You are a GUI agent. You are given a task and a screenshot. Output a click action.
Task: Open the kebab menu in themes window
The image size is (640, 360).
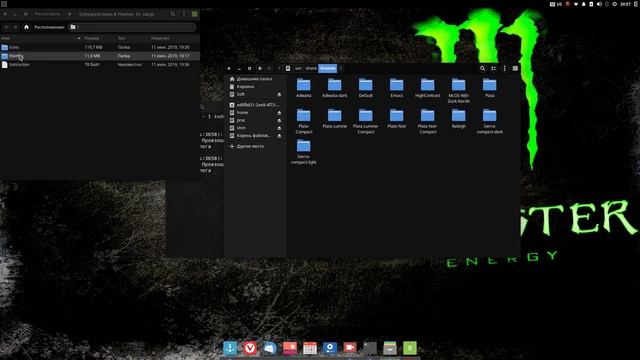click(504, 69)
